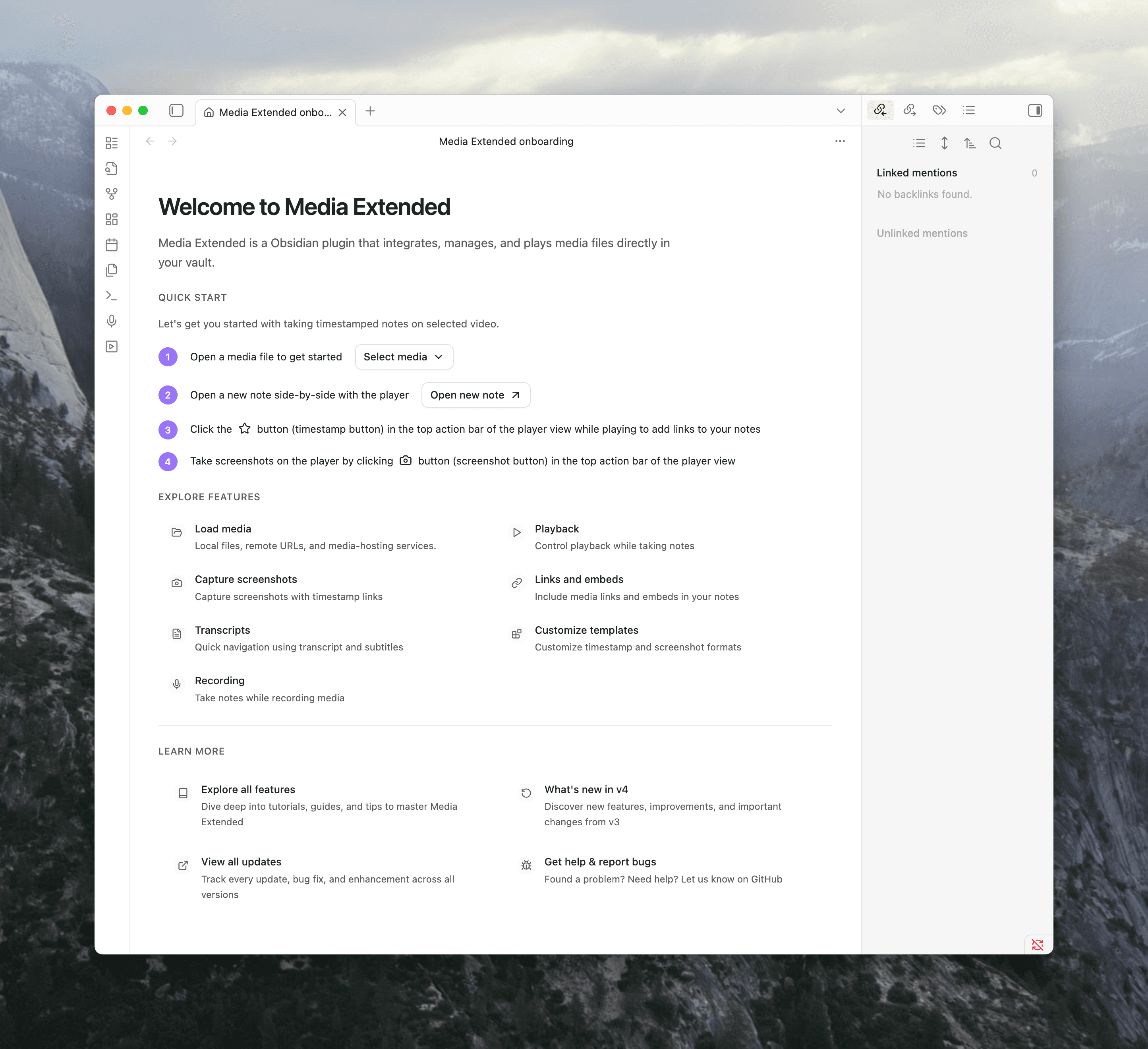Switch to the outgoing links pane icon

(x=909, y=110)
